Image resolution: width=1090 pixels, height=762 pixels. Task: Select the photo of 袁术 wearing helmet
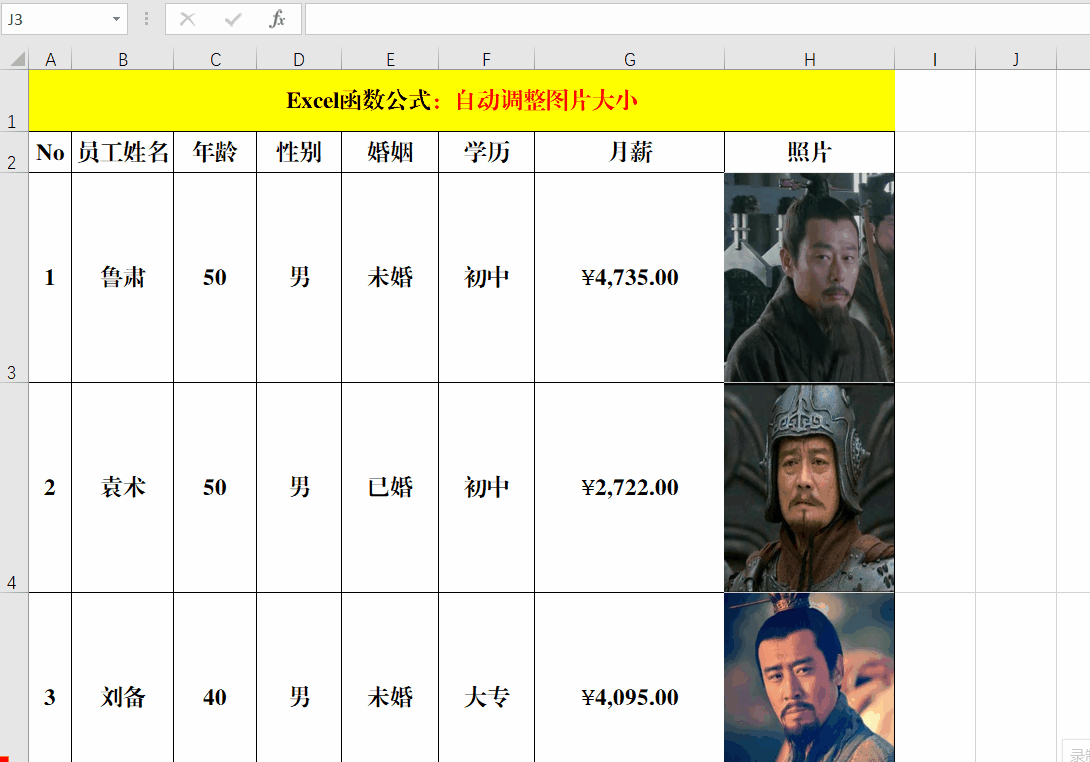pos(809,487)
